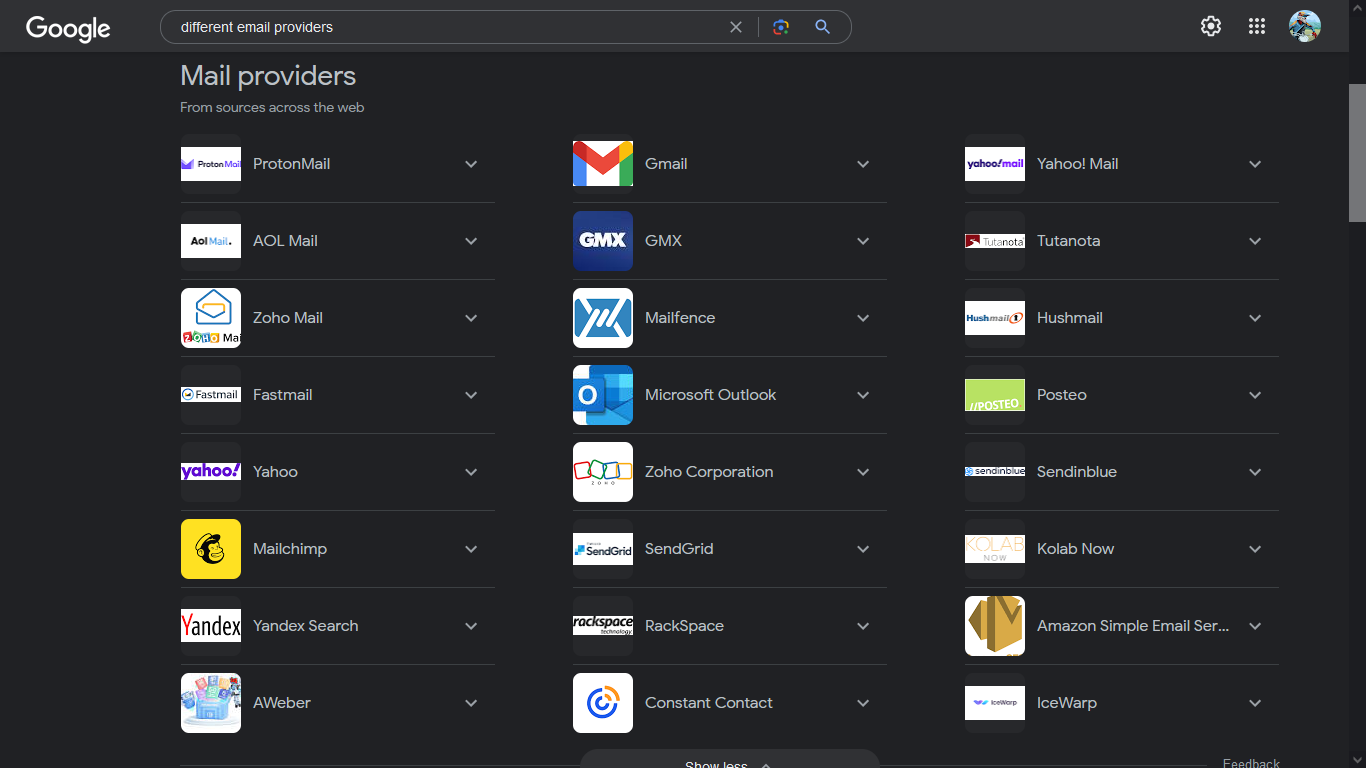The width and height of the screenshot is (1366, 768).
Task: Click the Microsoft Outlook logo icon
Action: (x=603, y=395)
